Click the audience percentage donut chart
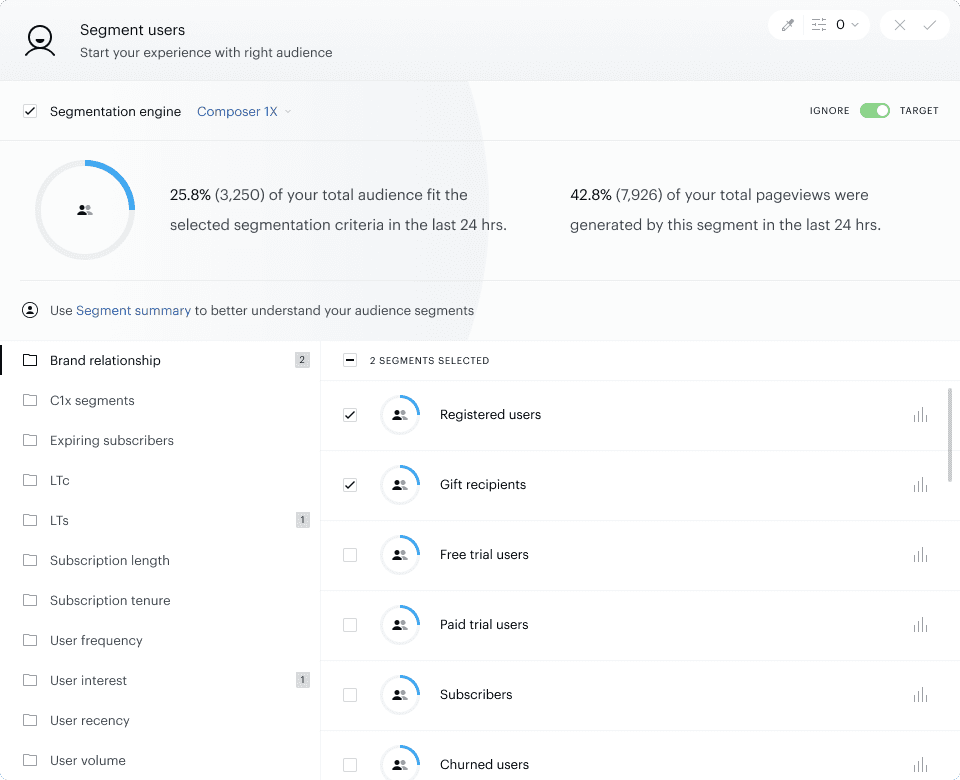 click(x=85, y=210)
